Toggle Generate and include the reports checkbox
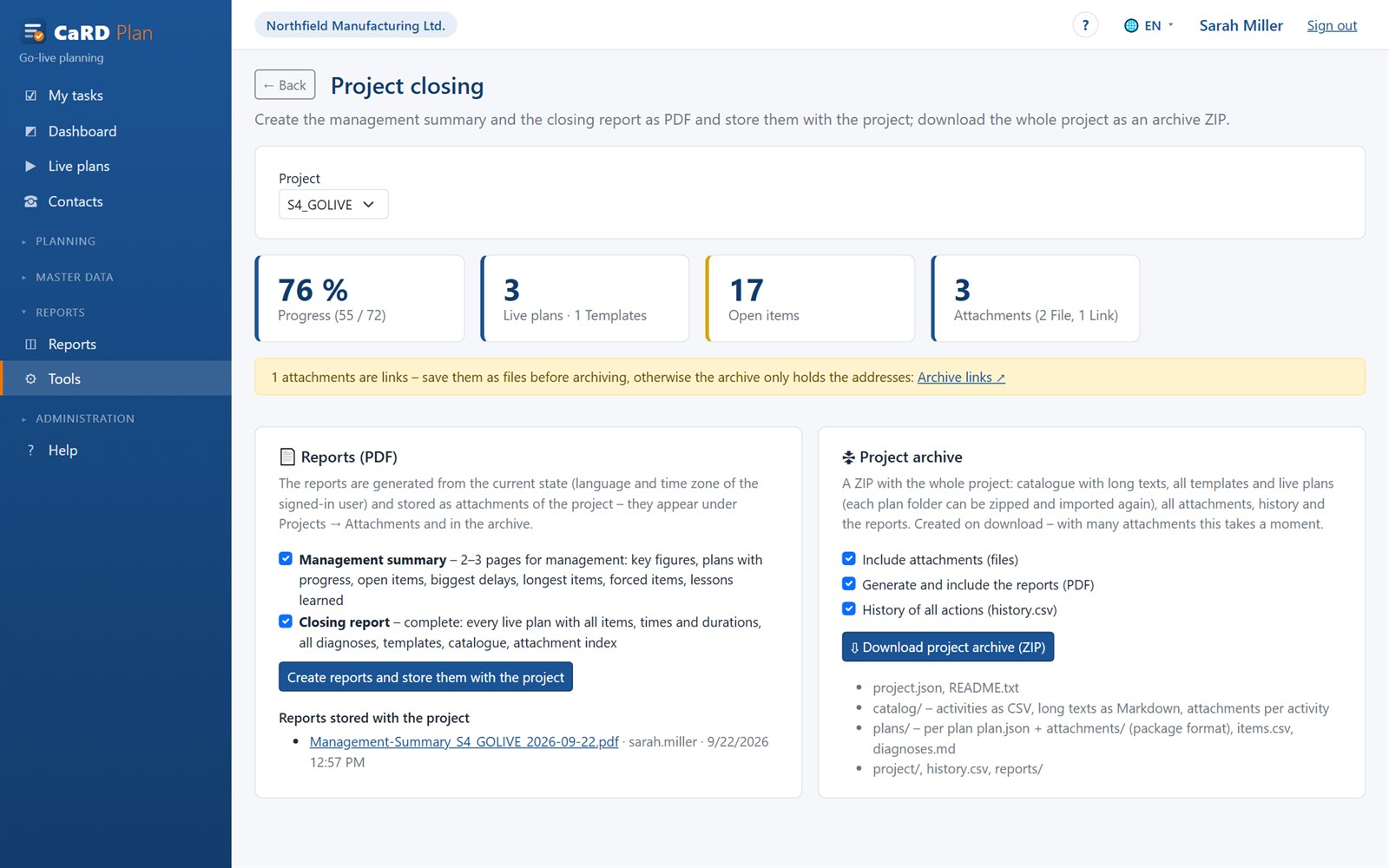The height and width of the screenshot is (868, 1389). [x=849, y=584]
